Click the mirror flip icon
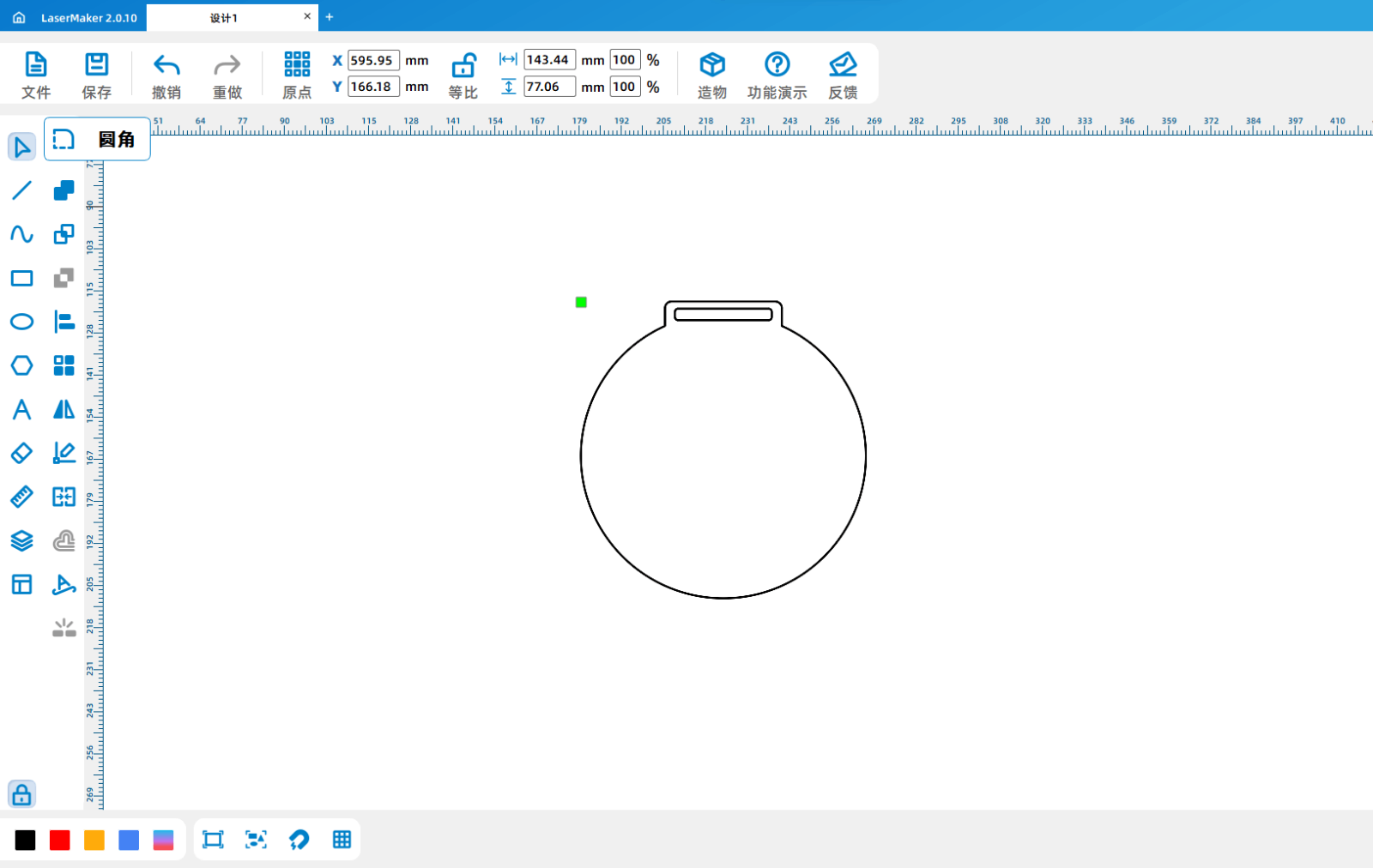The width and height of the screenshot is (1373, 868). (64, 409)
